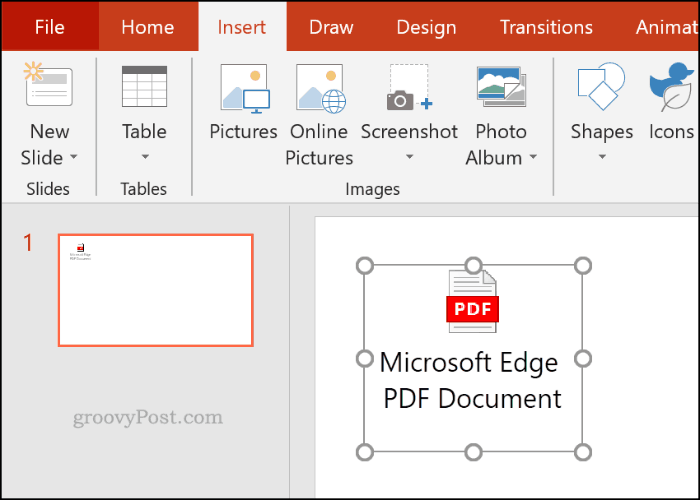
Task: Select slide 1 thumbnail
Action: (x=156, y=290)
